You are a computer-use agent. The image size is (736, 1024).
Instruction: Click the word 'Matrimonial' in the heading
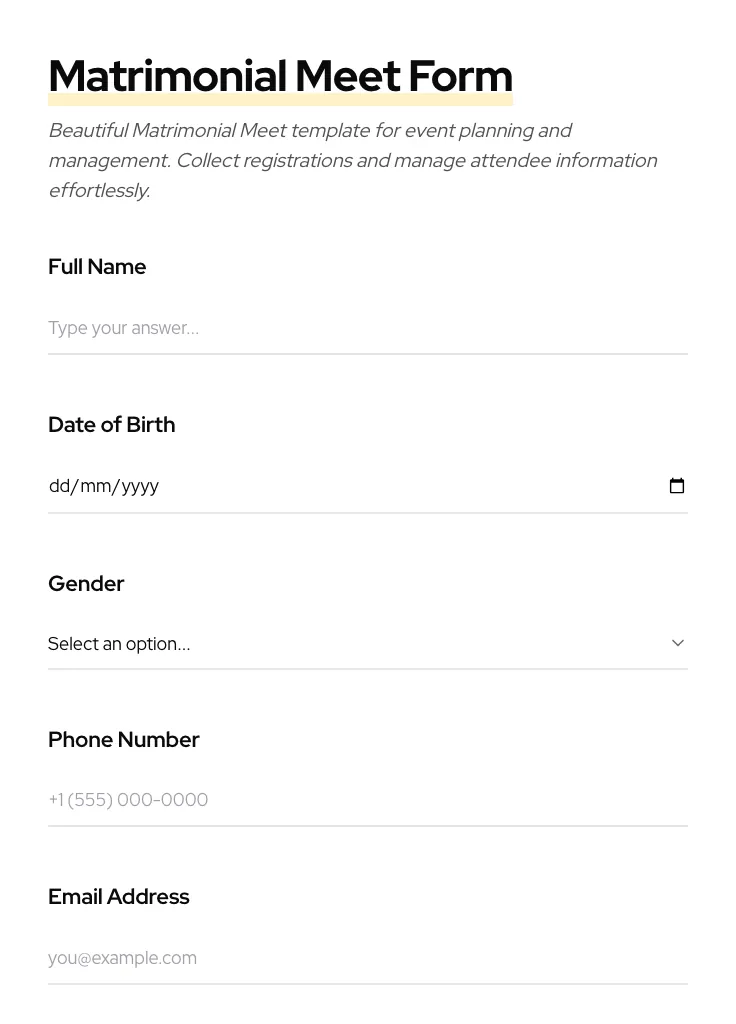(167, 76)
